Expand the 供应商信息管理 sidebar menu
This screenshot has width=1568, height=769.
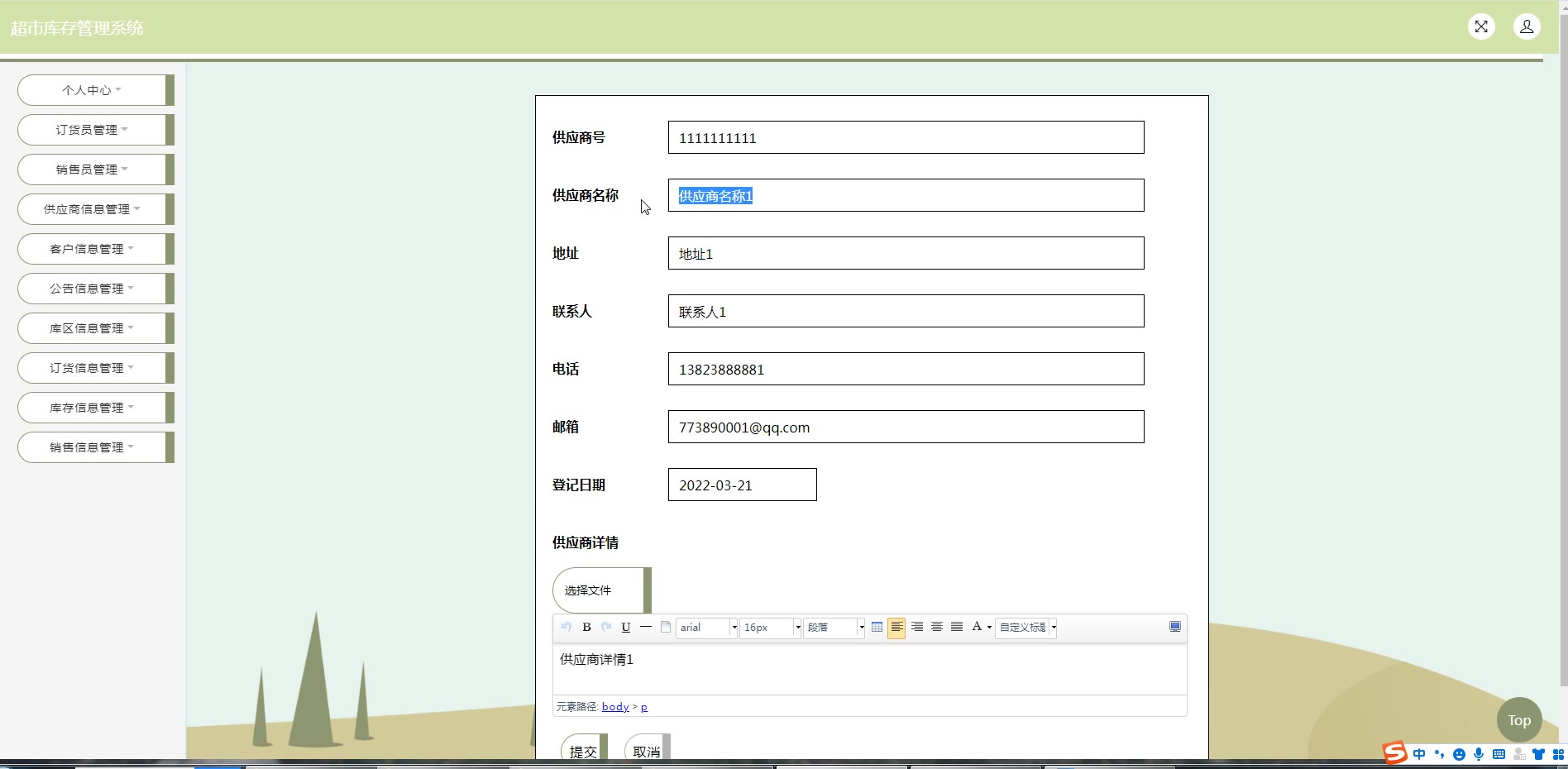tap(95, 209)
